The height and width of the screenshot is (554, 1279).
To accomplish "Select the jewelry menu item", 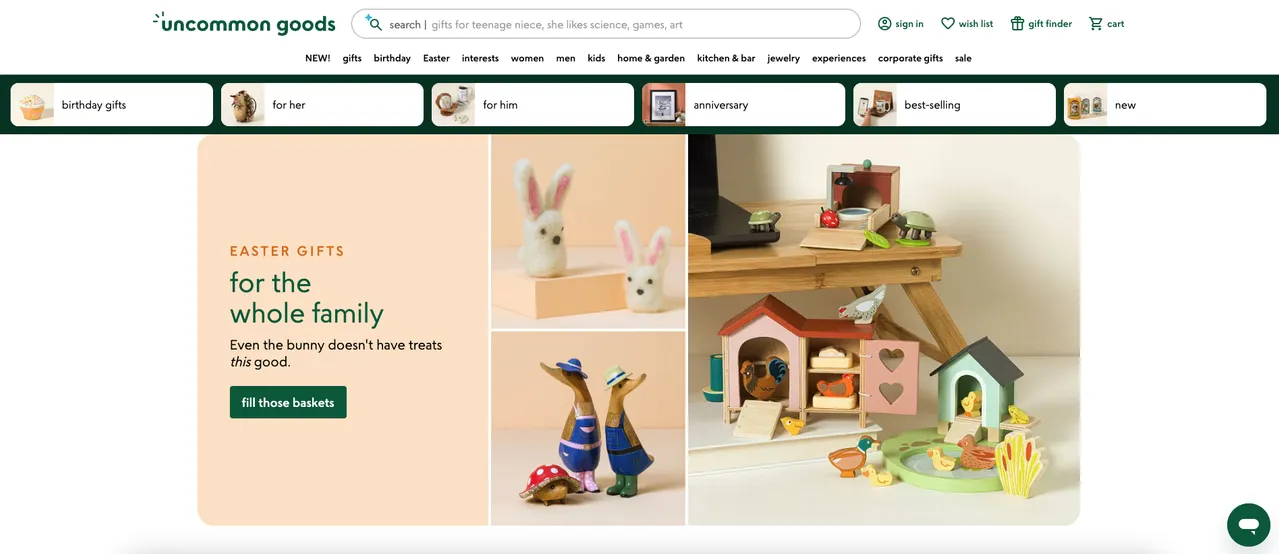I will 783,58.
